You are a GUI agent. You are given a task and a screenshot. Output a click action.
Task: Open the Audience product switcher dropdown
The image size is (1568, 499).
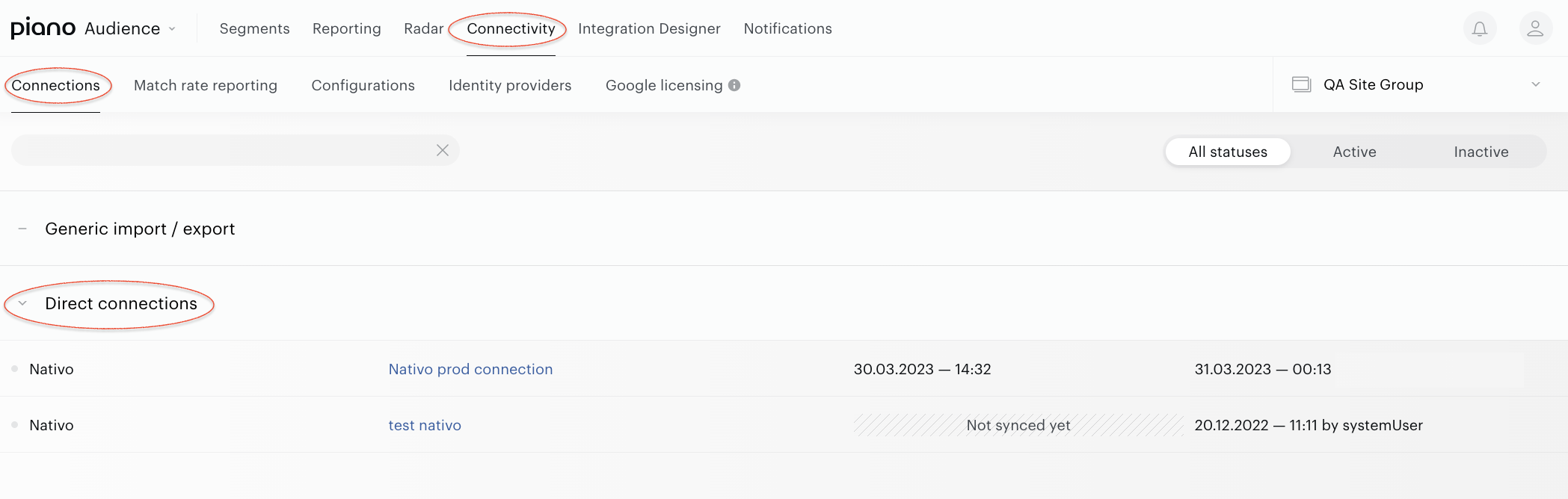[130, 28]
